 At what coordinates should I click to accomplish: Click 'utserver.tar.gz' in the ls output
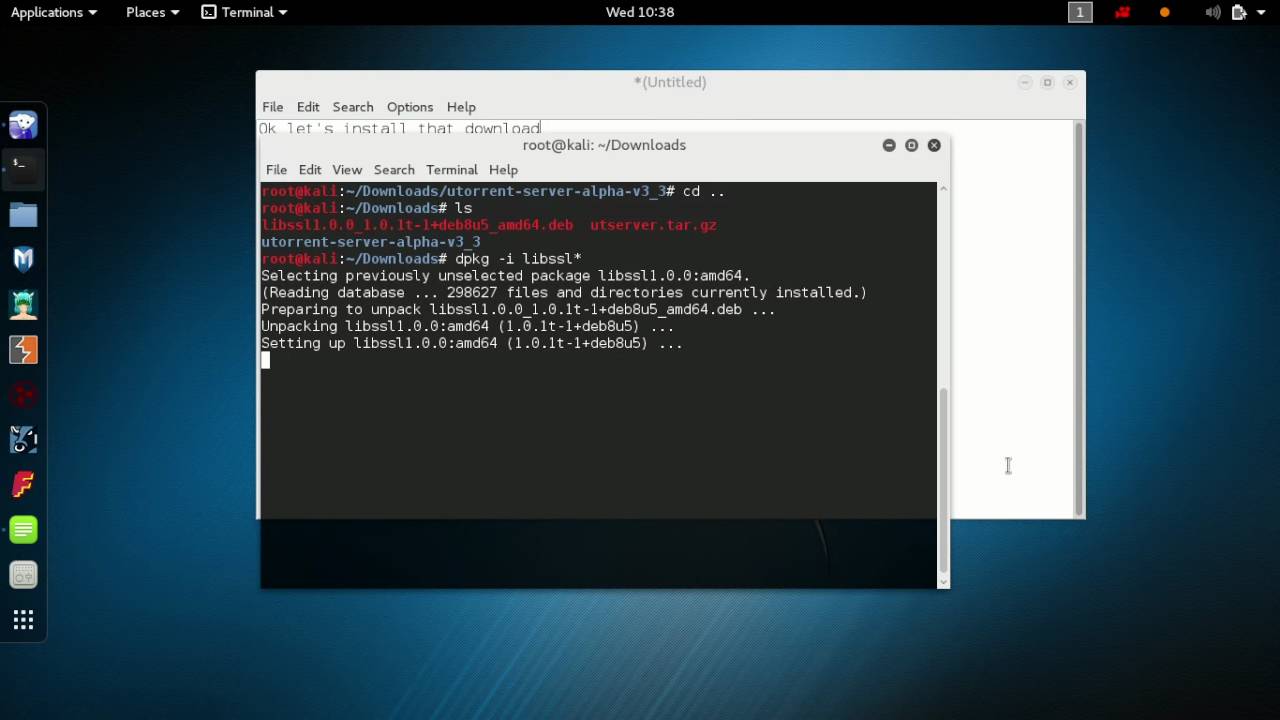pos(653,225)
